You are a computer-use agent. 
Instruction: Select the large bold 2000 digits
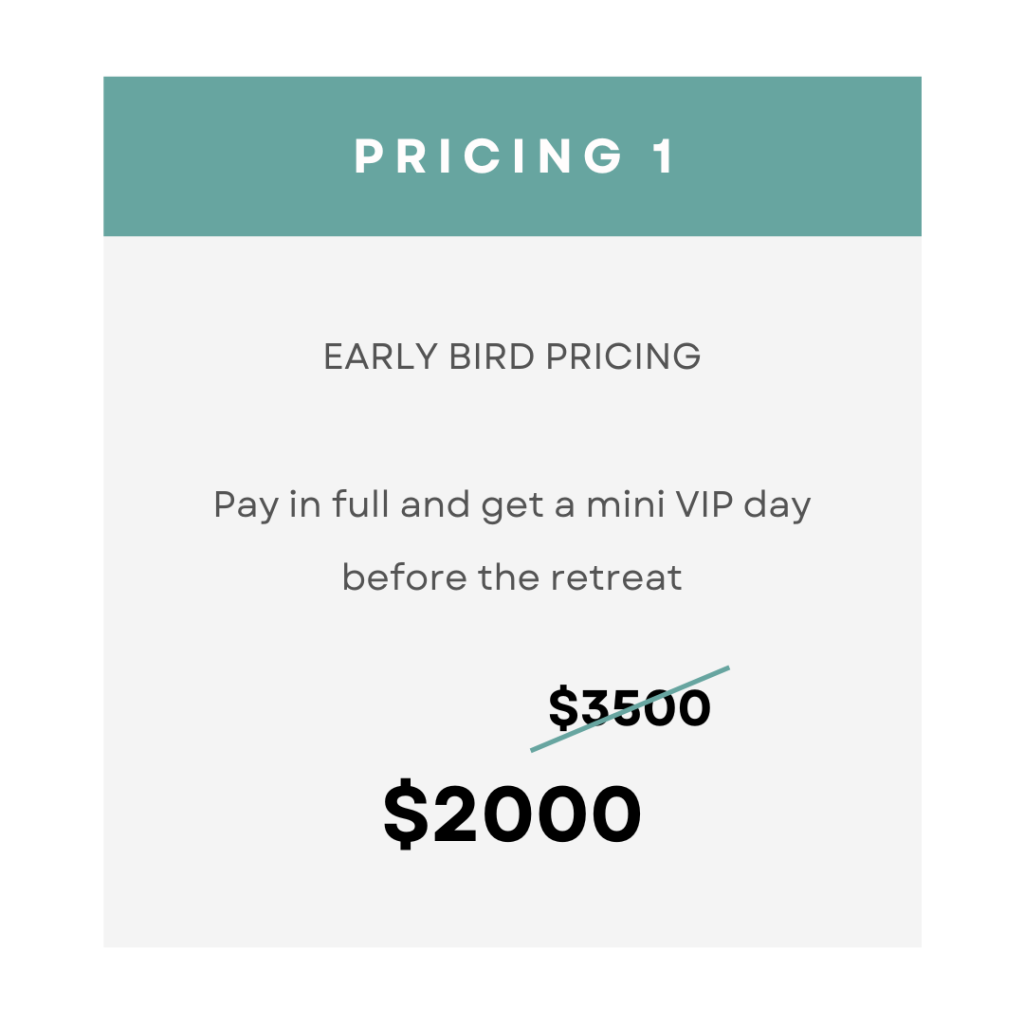536,814
